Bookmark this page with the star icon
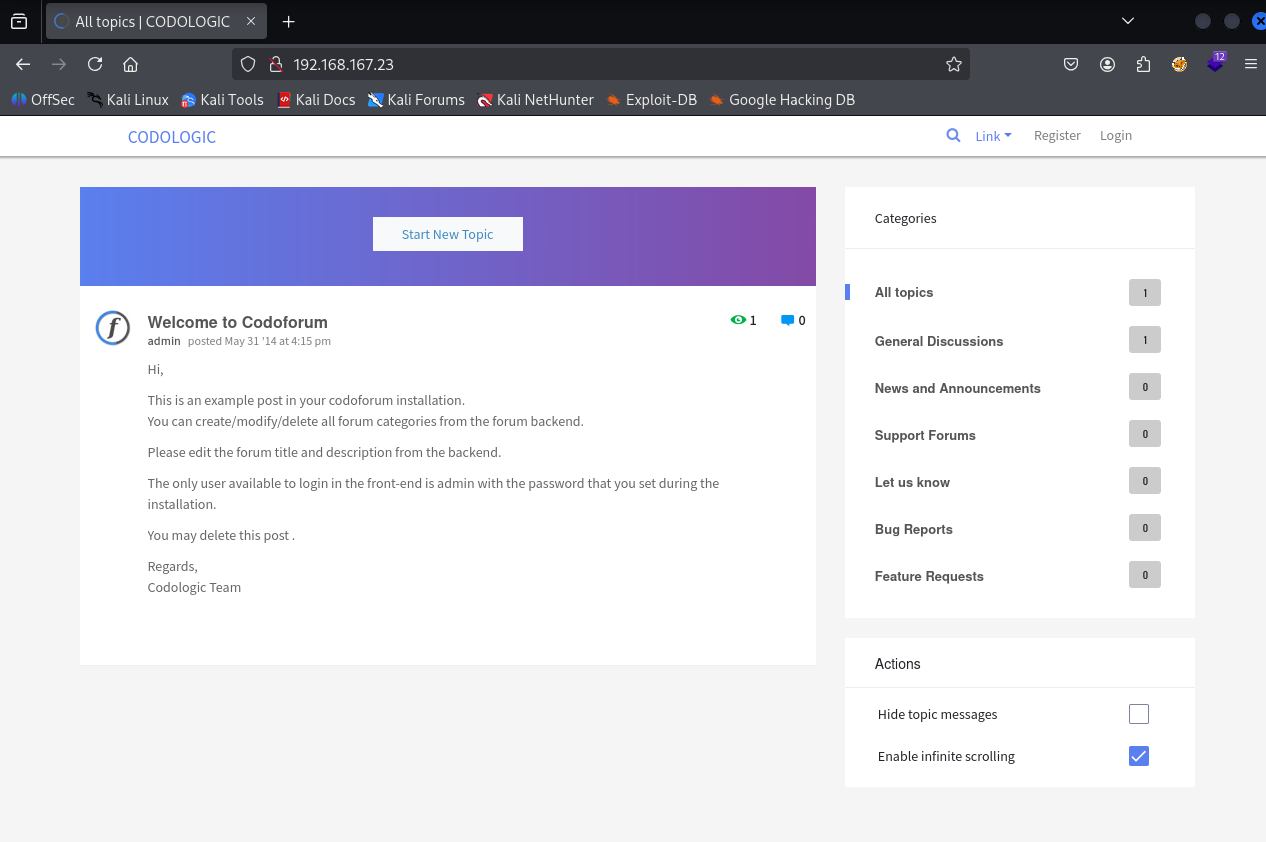 (953, 64)
